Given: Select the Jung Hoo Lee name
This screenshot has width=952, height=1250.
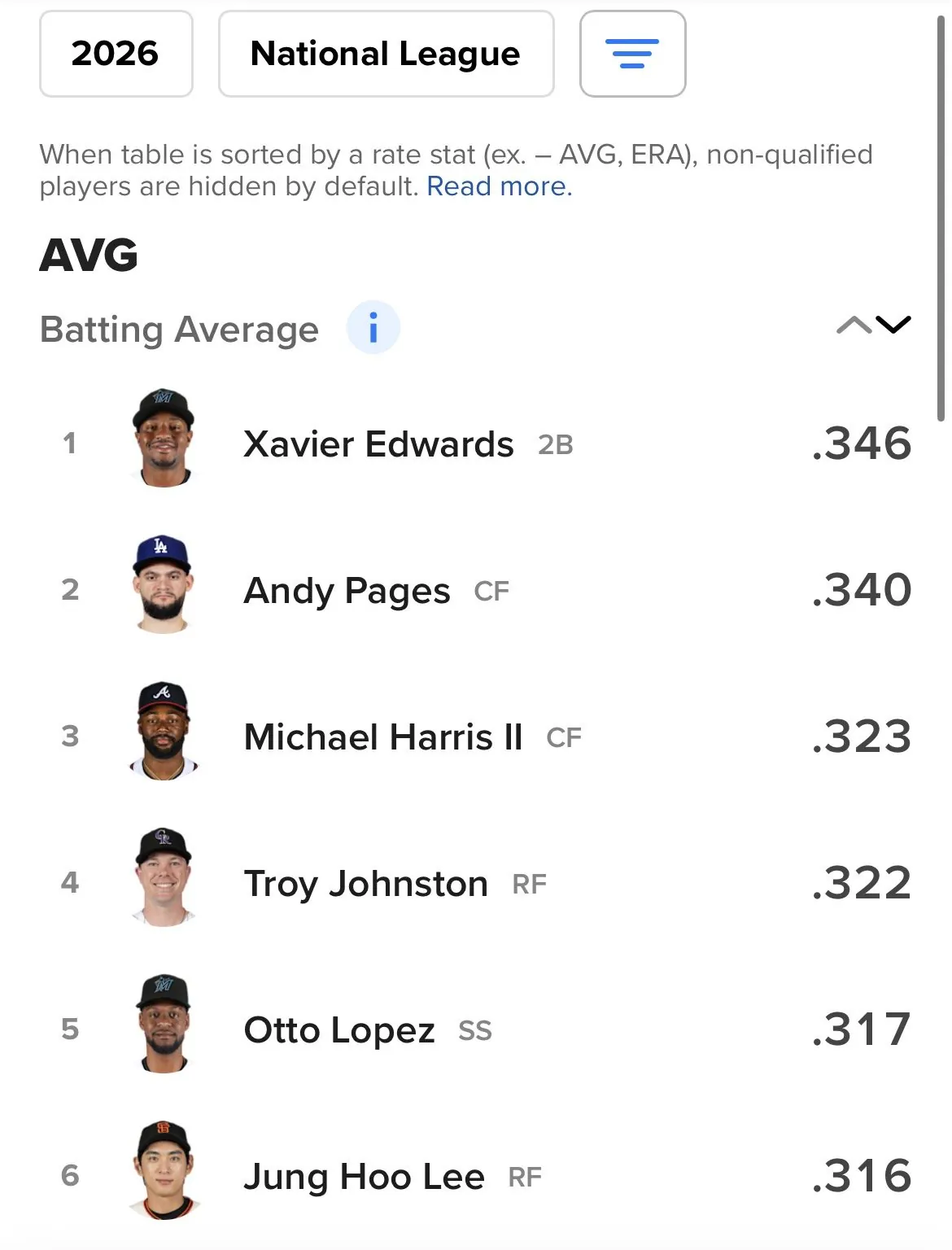Looking at the screenshot, I should (364, 1177).
